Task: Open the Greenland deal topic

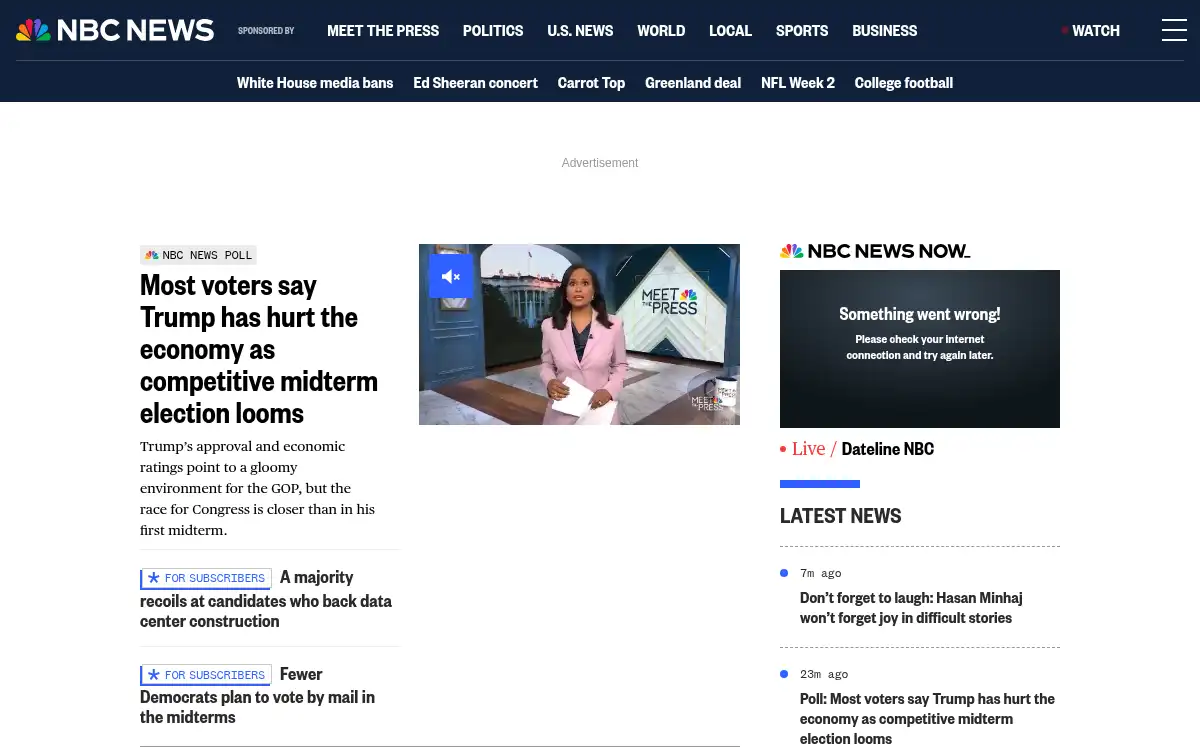Action: [693, 83]
